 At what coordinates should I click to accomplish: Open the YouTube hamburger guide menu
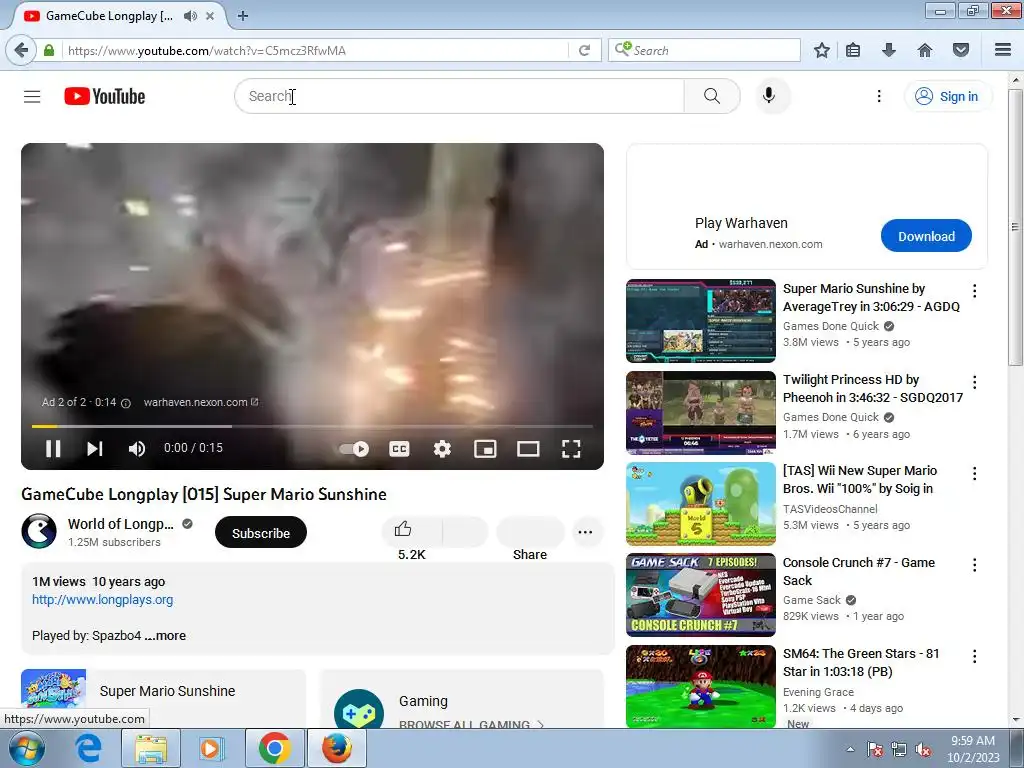[32, 97]
